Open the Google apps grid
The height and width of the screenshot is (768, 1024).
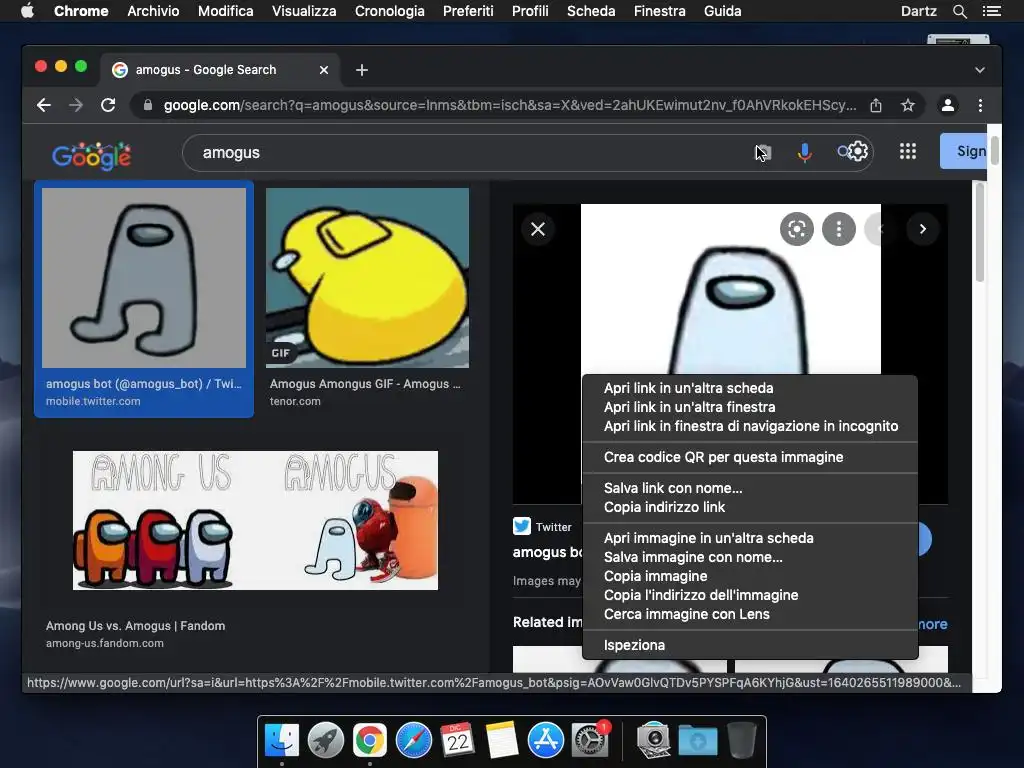coord(908,152)
